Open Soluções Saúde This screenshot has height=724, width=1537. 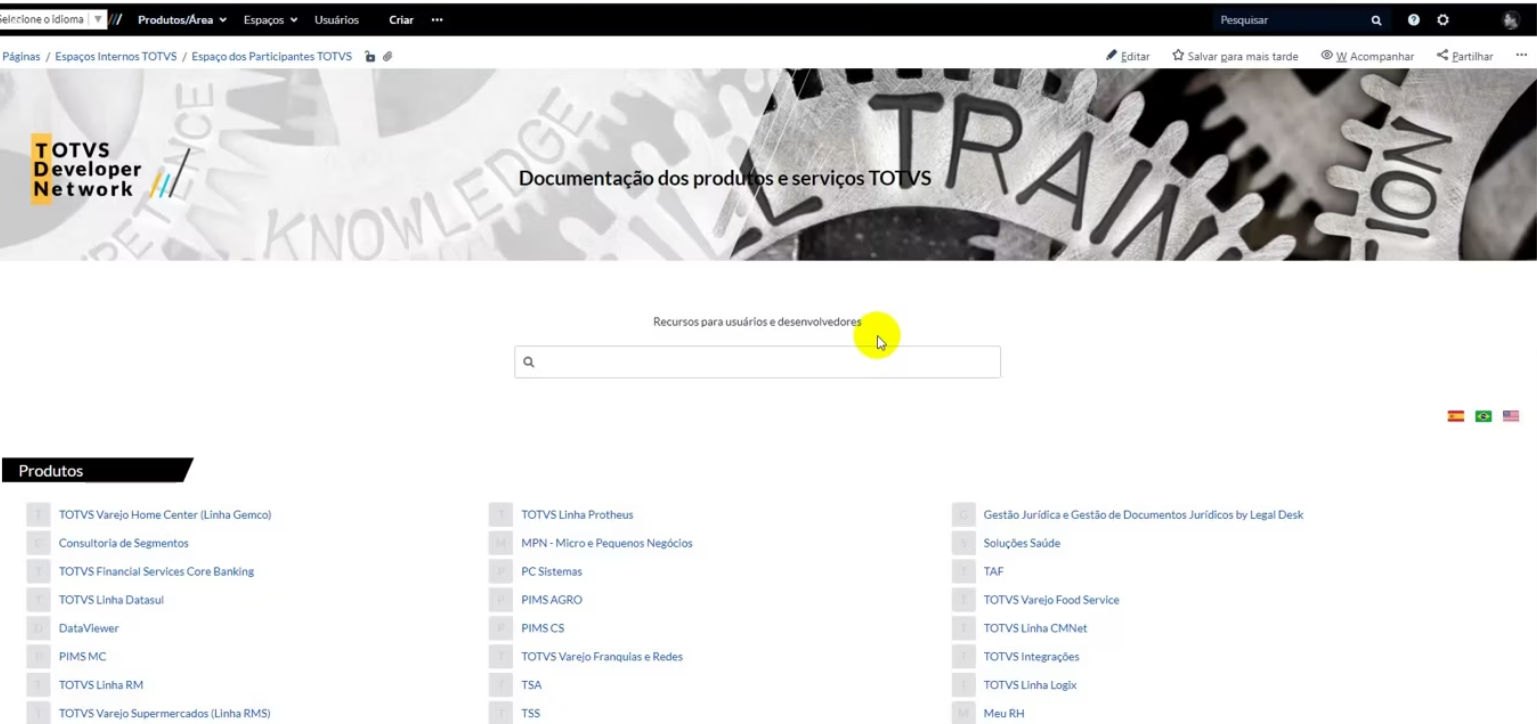point(1022,543)
